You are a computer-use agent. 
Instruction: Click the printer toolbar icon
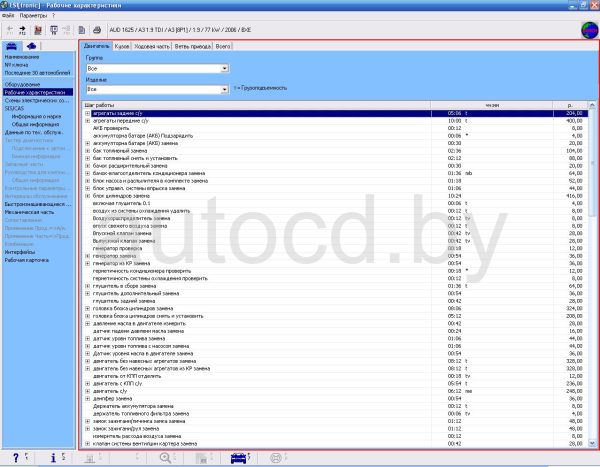[97, 30]
